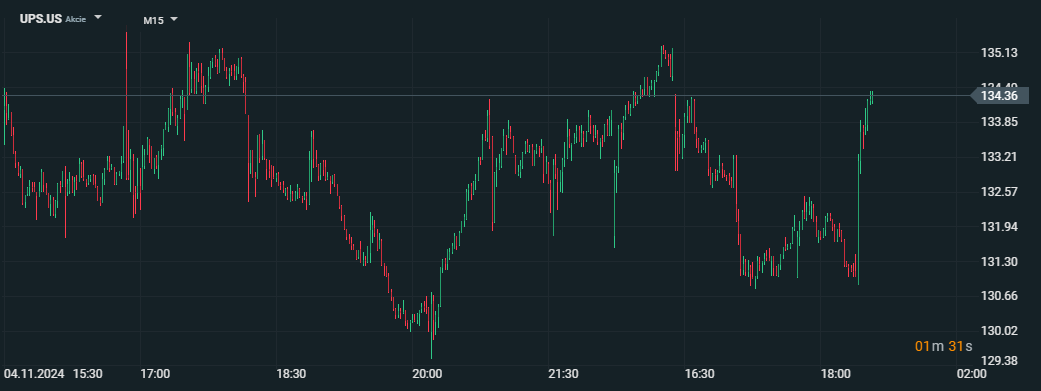Select the 133.21 price level label
This screenshot has height=391, width=1041.
point(999,157)
